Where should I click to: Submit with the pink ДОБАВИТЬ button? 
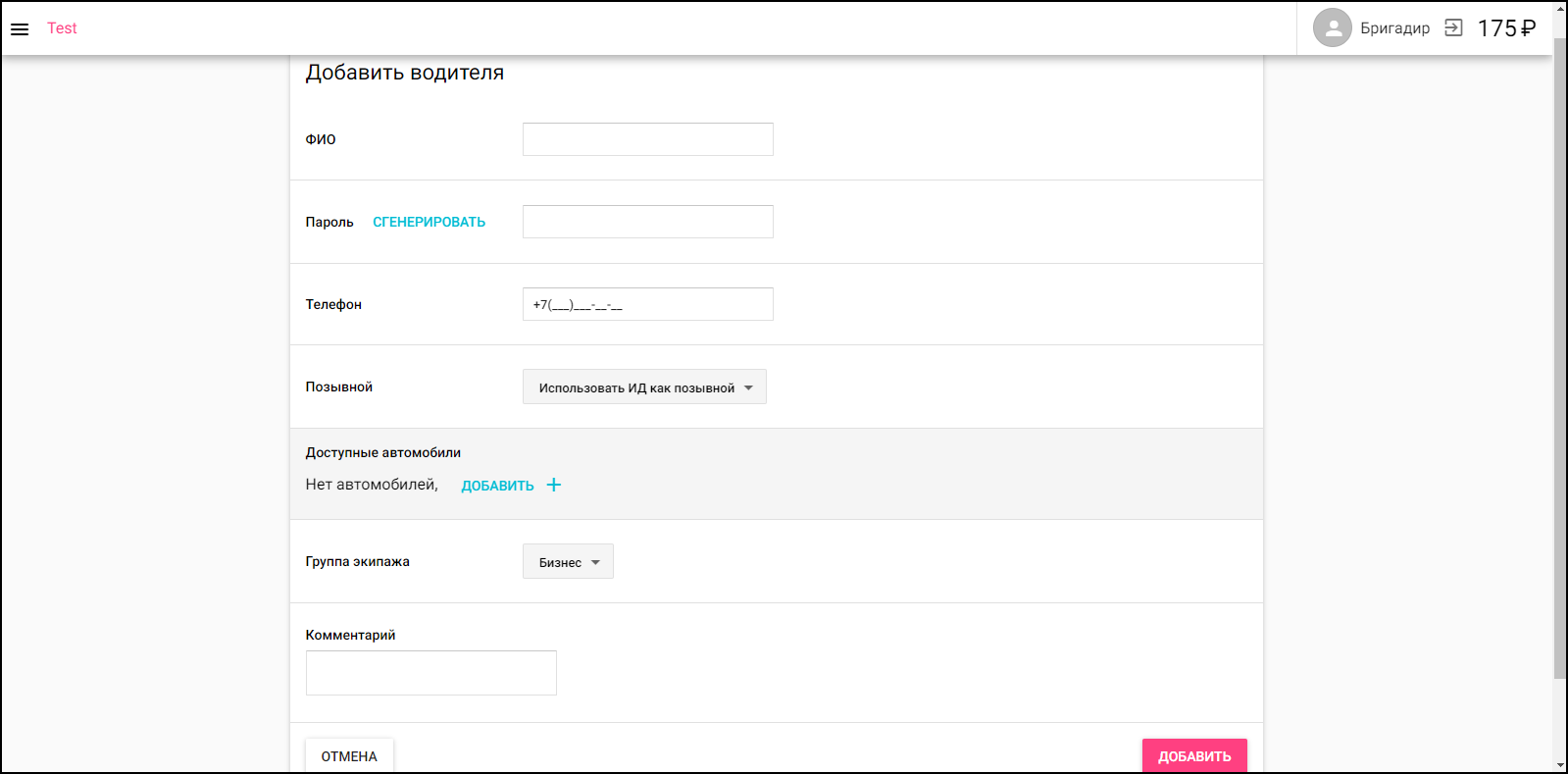point(1193,755)
